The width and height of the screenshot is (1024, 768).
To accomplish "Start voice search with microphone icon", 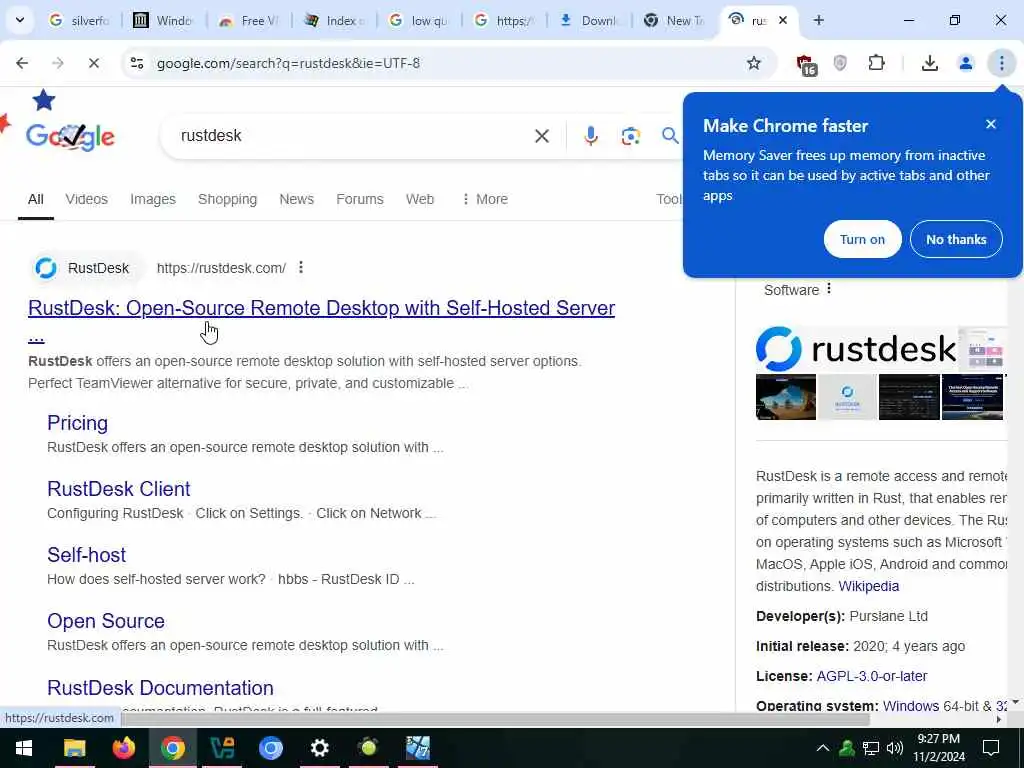I will 590,136.
